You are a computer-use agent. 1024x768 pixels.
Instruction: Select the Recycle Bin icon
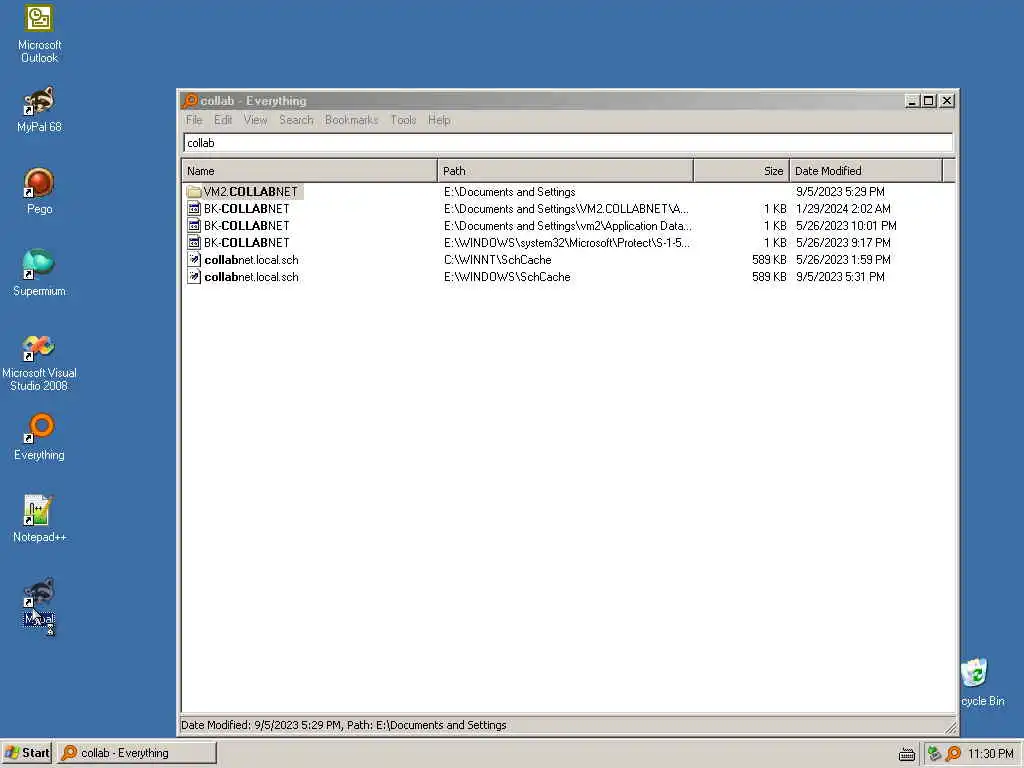tap(983, 682)
